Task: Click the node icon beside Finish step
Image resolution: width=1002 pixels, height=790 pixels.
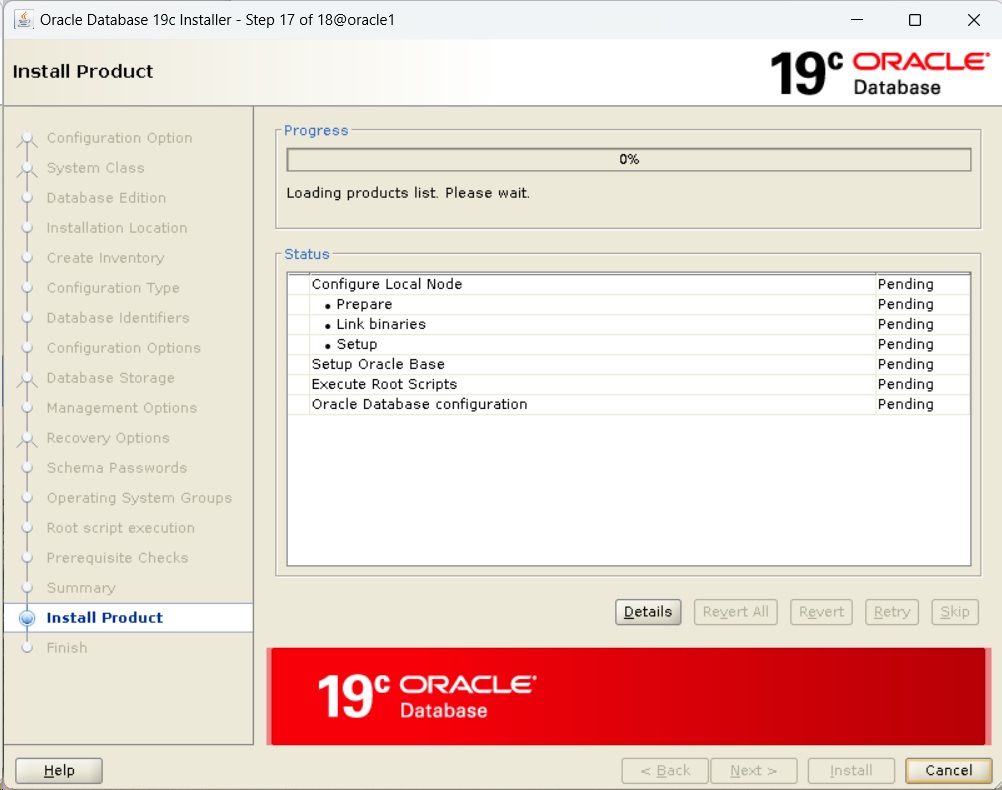Action: [27, 648]
